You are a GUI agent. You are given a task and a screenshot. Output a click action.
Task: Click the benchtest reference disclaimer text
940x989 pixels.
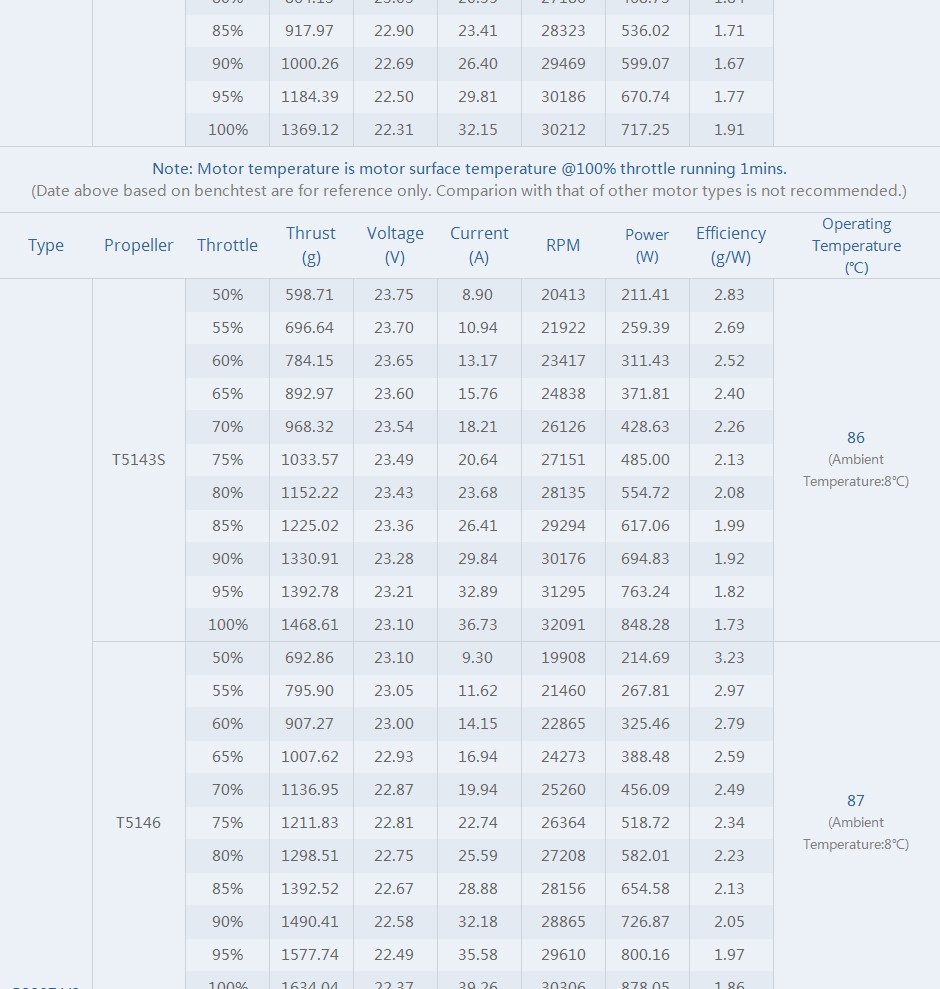pos(469,191)
